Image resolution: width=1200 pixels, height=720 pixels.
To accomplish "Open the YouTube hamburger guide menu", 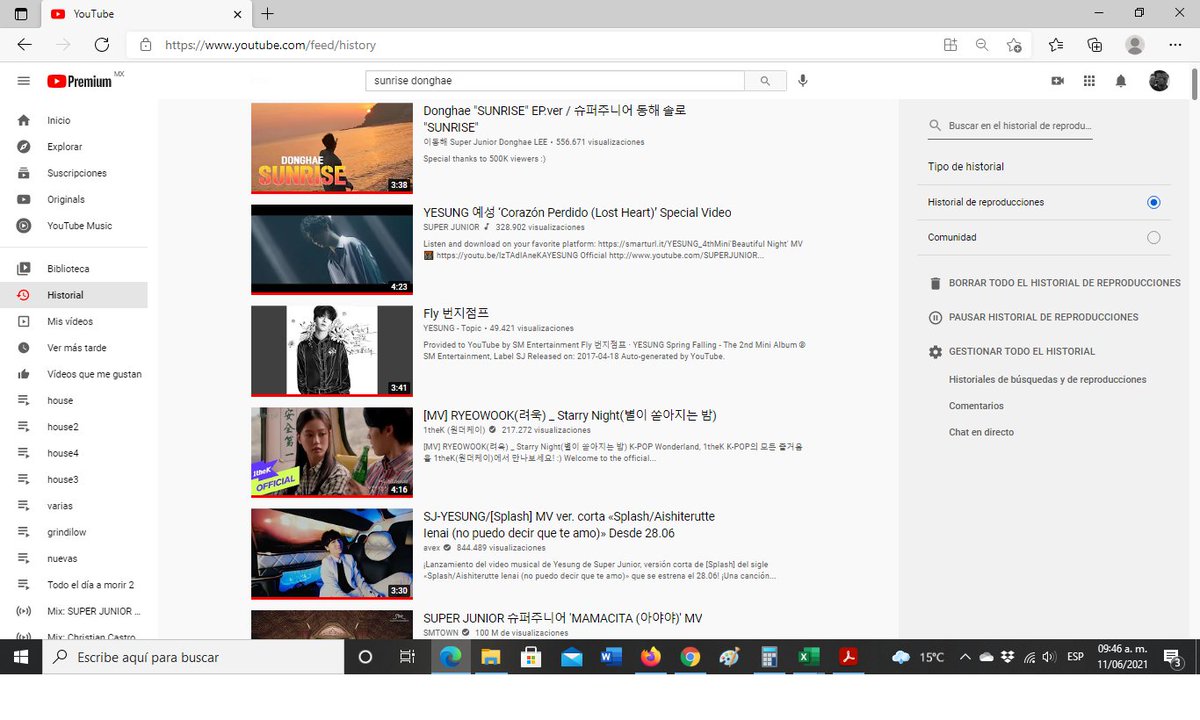I will click(24, 81).
